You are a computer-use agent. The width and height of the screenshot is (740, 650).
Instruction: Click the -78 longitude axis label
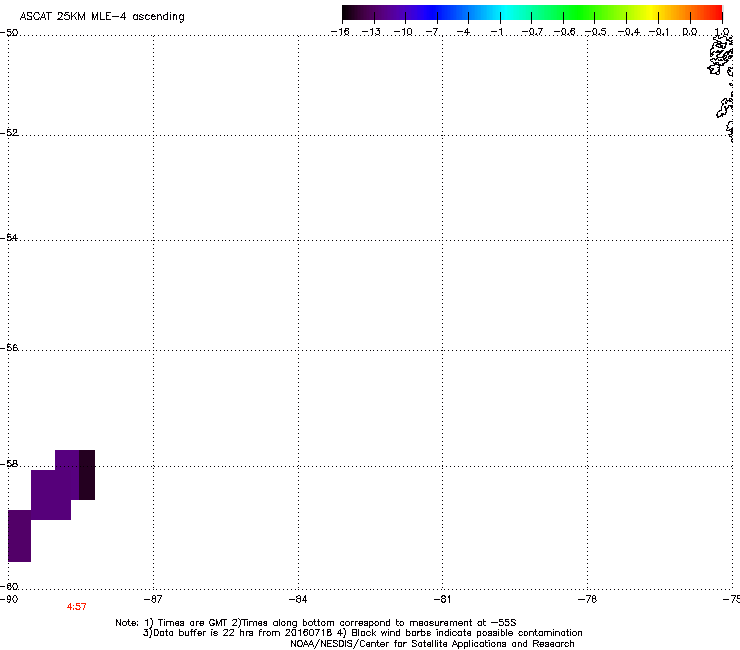click(587, 599)
